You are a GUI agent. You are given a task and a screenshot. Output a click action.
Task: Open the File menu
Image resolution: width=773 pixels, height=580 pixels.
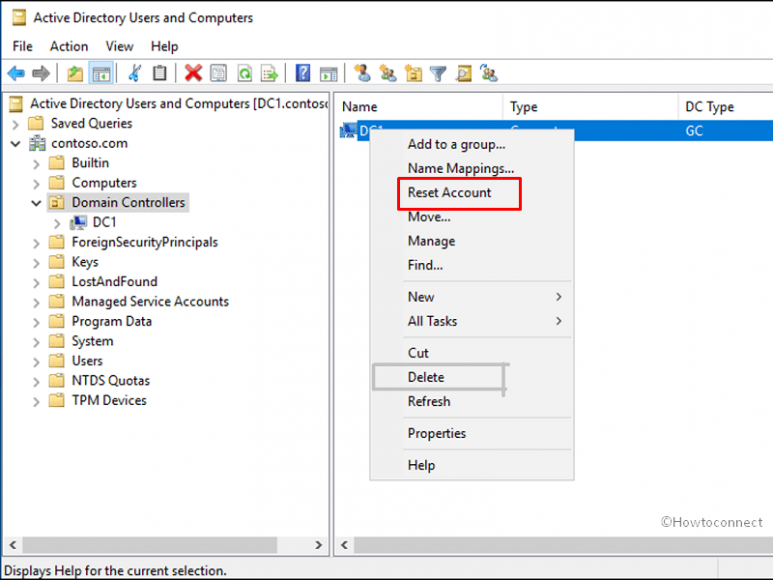click(22, 46)
